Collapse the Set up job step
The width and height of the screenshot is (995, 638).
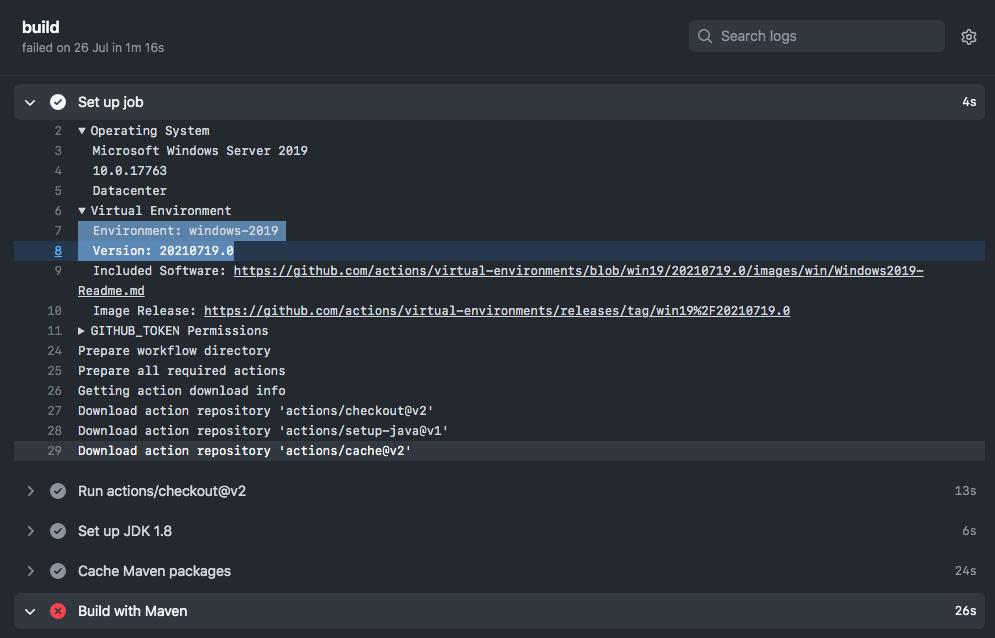pos(30,102)
